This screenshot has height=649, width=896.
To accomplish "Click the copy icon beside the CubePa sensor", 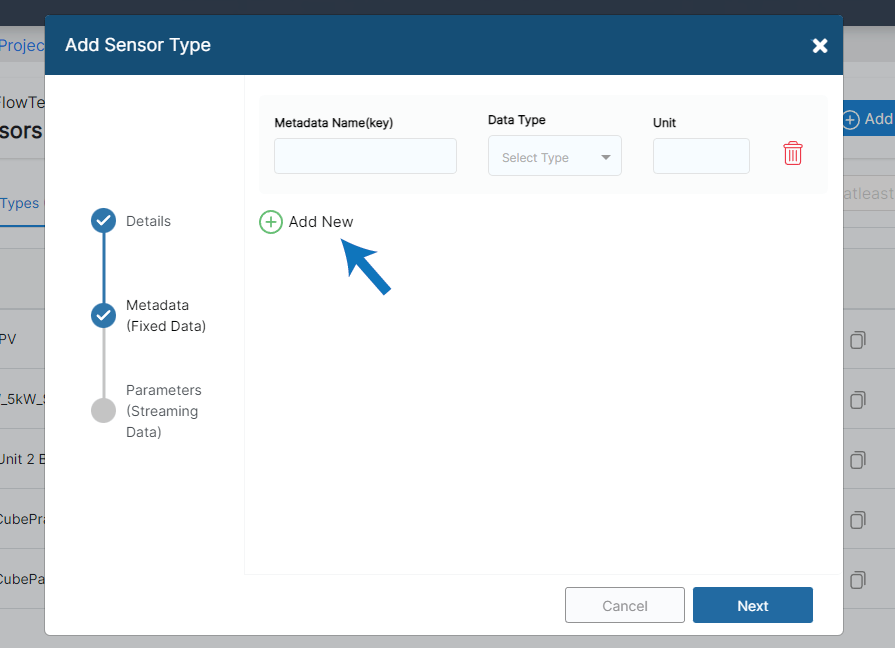I will [857, 579].
